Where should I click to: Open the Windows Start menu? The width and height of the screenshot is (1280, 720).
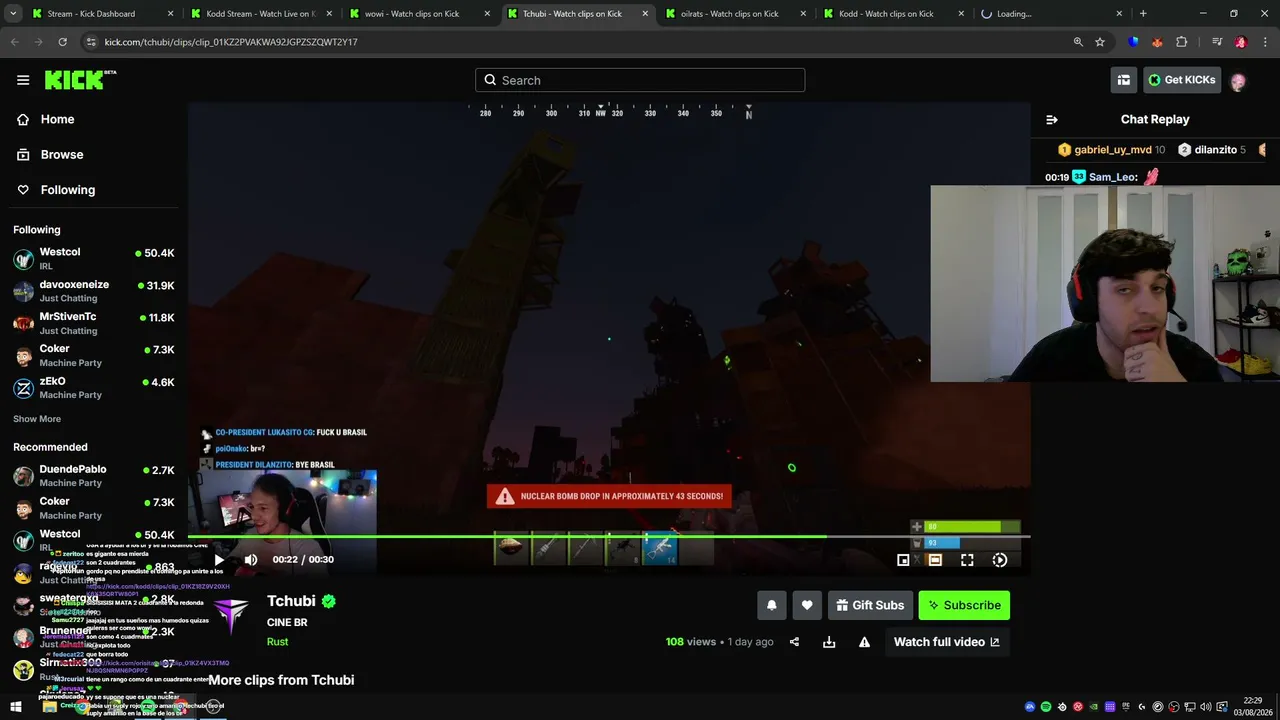tap(15, 707)
